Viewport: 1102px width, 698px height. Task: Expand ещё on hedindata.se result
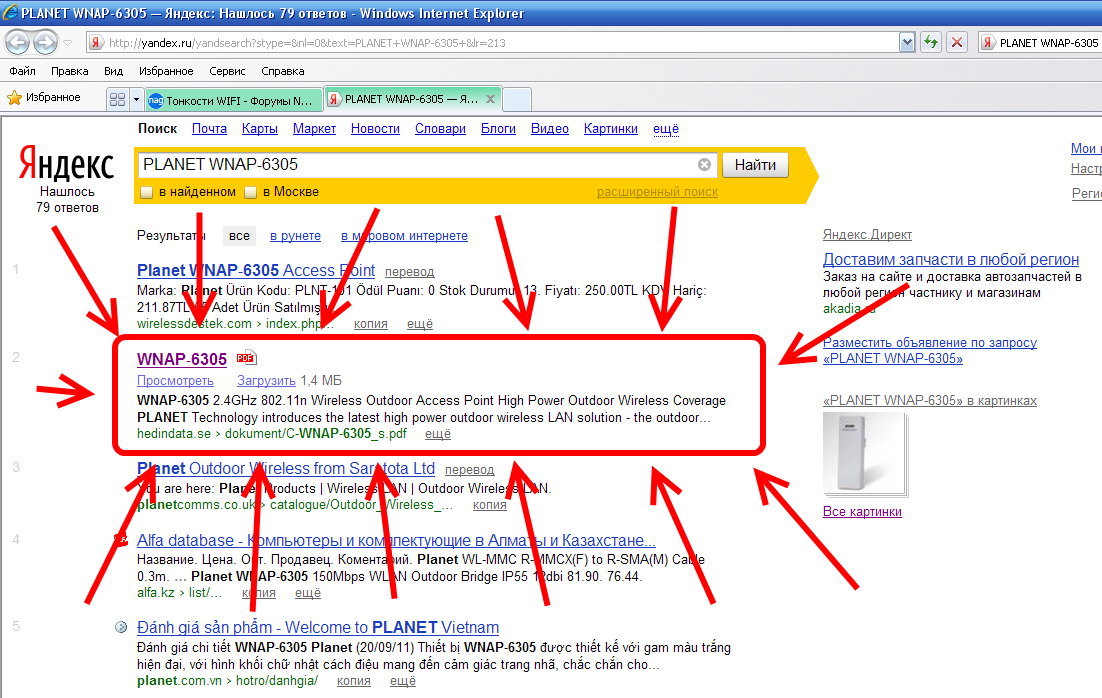pyautogui.click(x=438, y=434)
